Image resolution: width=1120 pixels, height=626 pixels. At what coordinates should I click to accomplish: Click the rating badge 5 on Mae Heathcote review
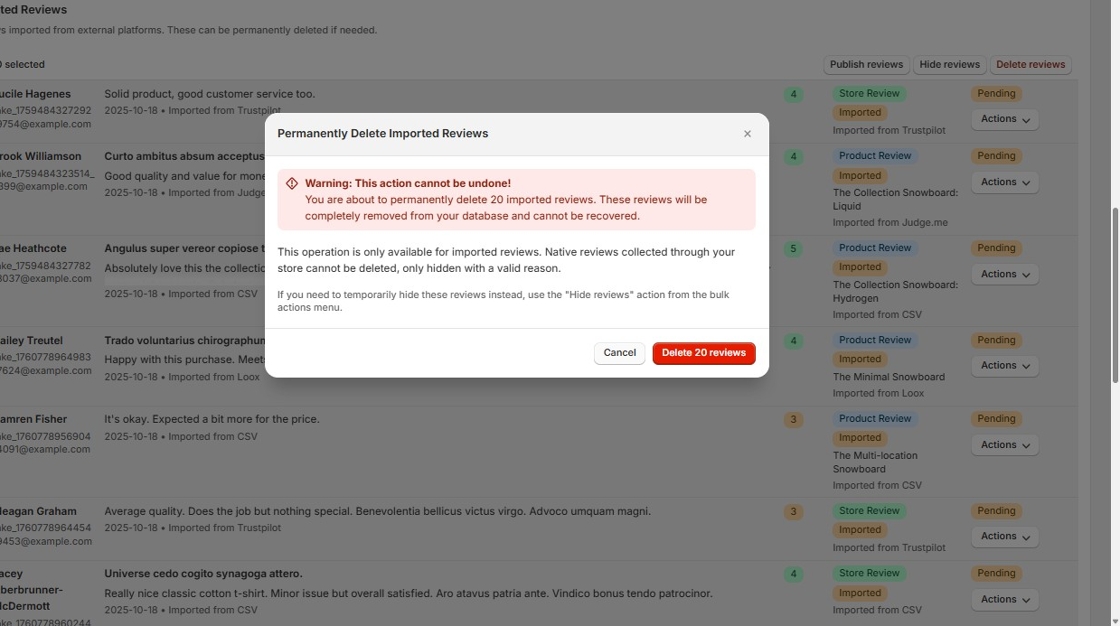793,248
